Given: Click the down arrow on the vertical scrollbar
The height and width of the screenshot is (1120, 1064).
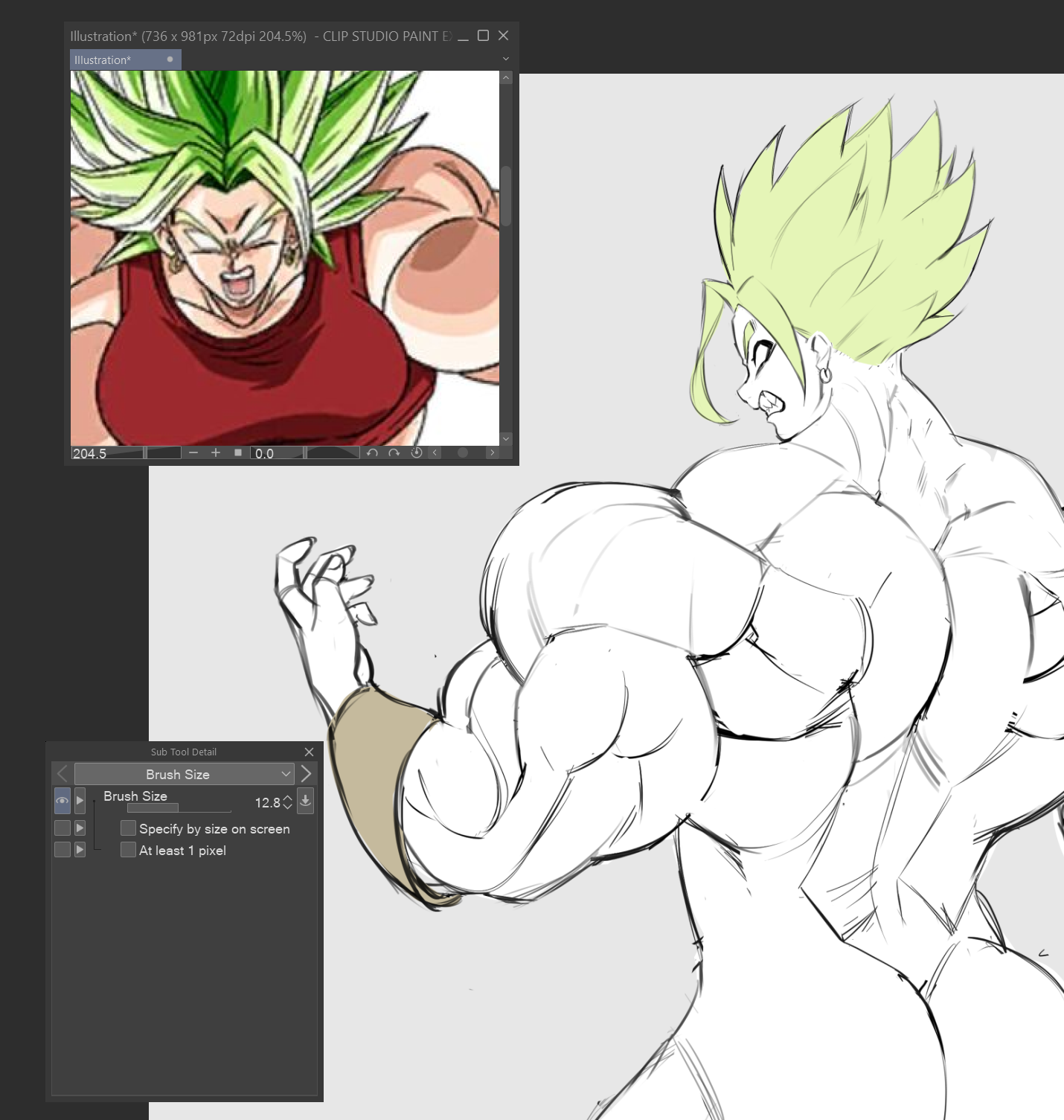Looking at the screenshot, I should [x=506, y=439].
